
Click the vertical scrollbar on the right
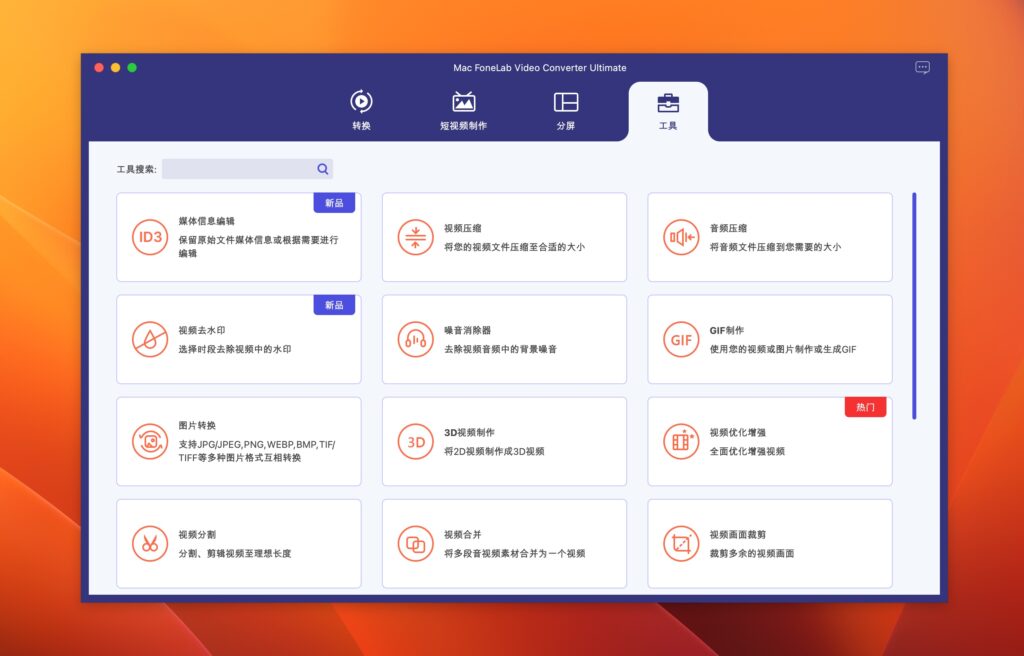[916, 300]
